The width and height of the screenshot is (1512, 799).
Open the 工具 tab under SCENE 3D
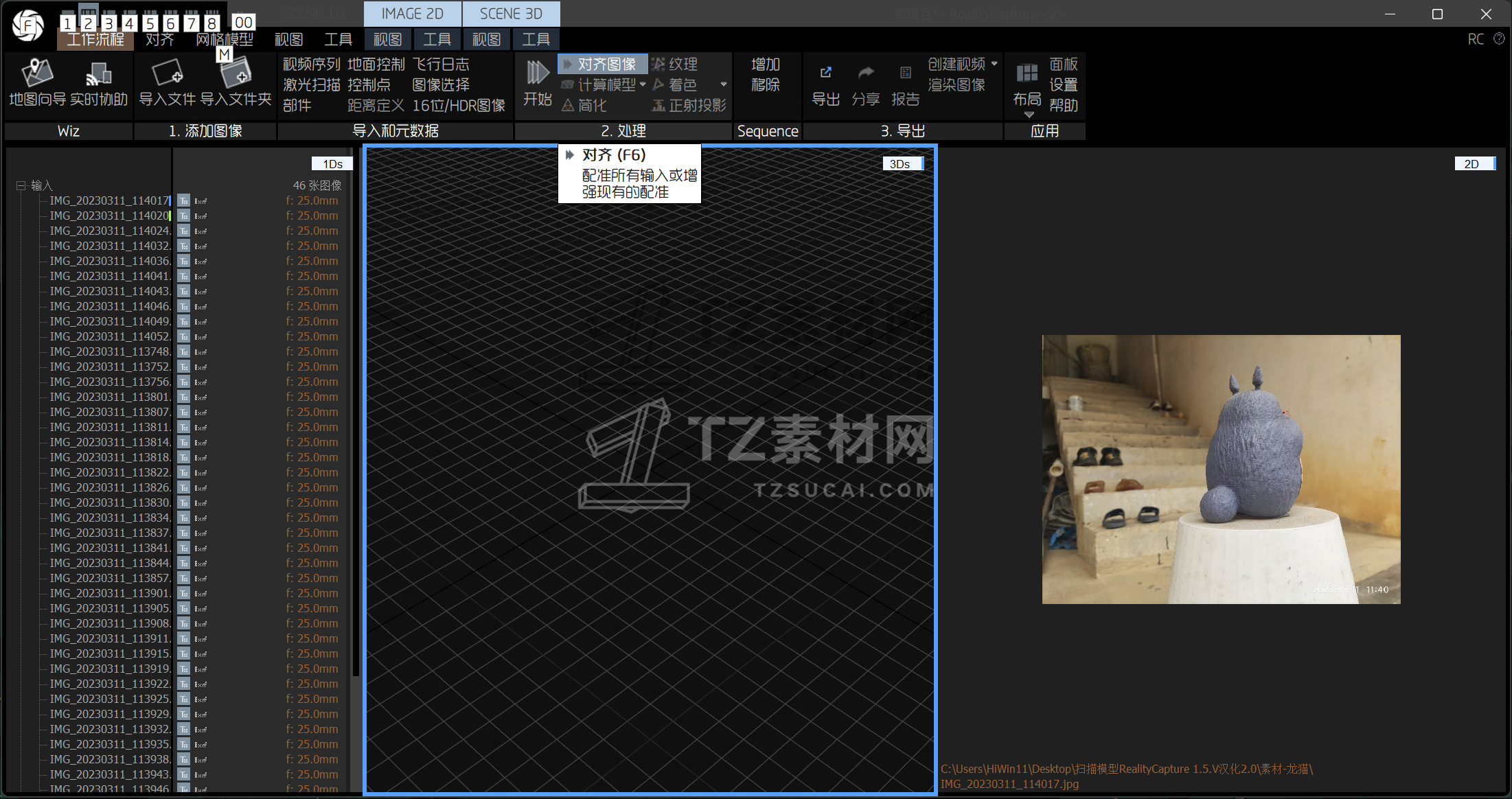[x=536, y=40]
